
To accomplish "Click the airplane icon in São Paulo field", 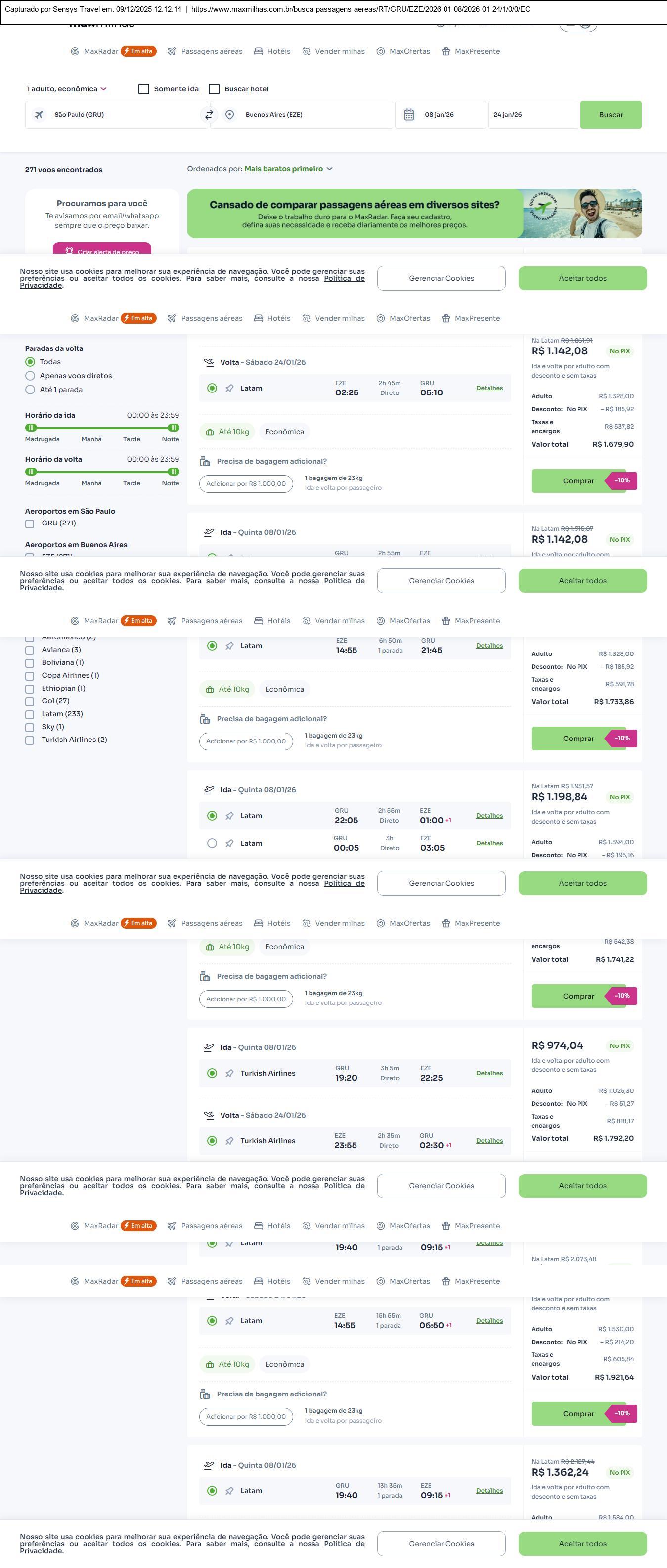I will [39, 114].
